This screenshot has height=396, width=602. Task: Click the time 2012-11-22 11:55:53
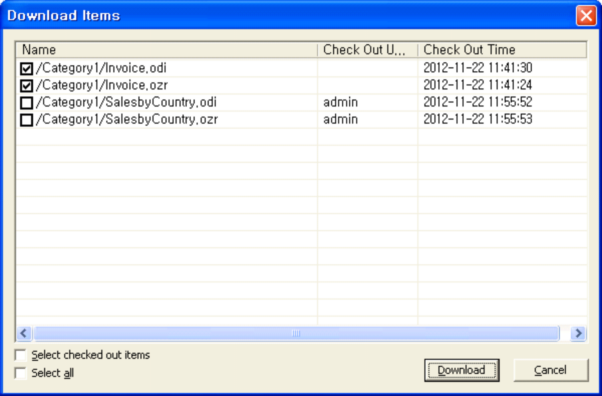[478, 119]
